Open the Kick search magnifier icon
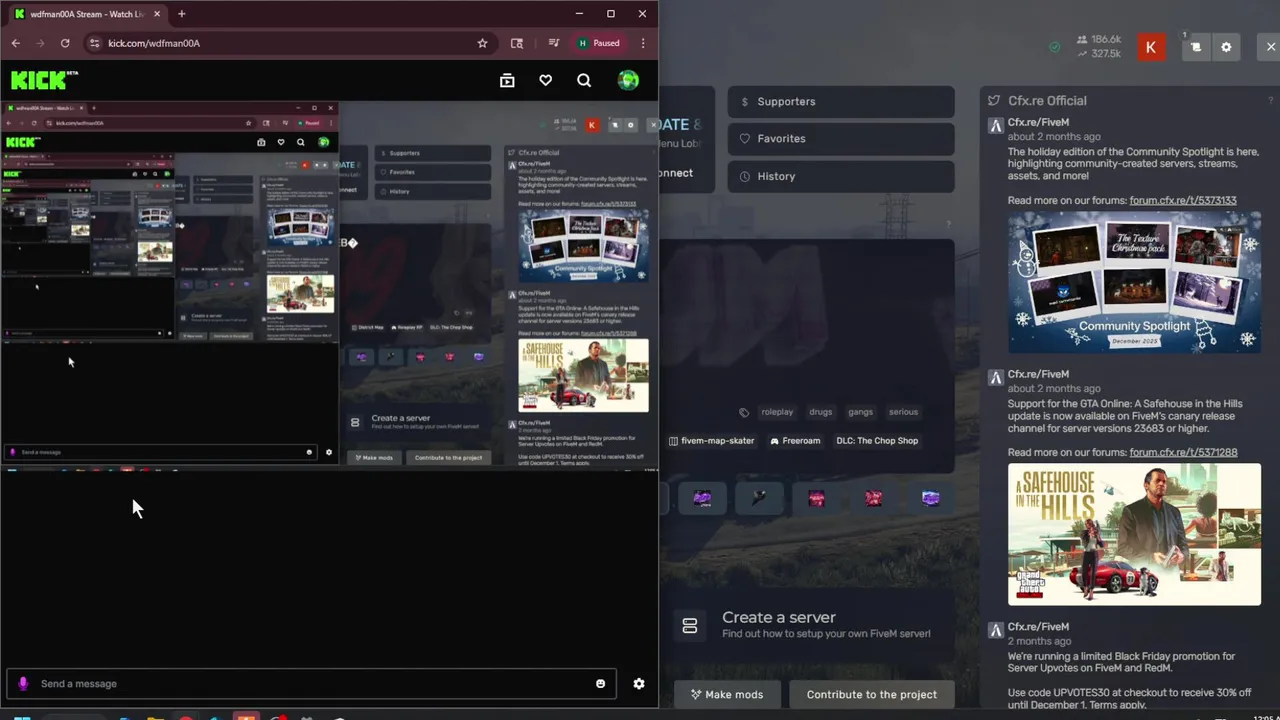Image resolution: width=1280 pixels, height=720 pixels. pyautogui.click(x=584, y=81)
